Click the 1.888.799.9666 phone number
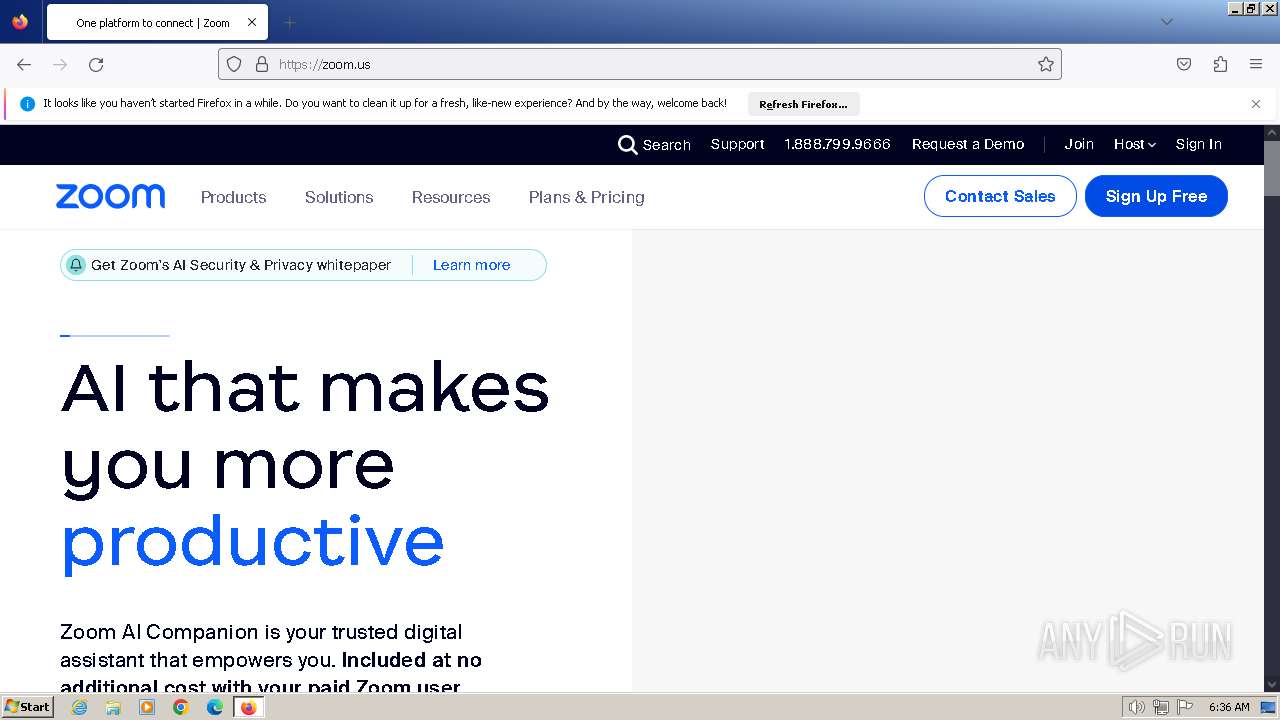This screenshot has height=720, width=1280. pyautogui.click(x=837, y=144)
